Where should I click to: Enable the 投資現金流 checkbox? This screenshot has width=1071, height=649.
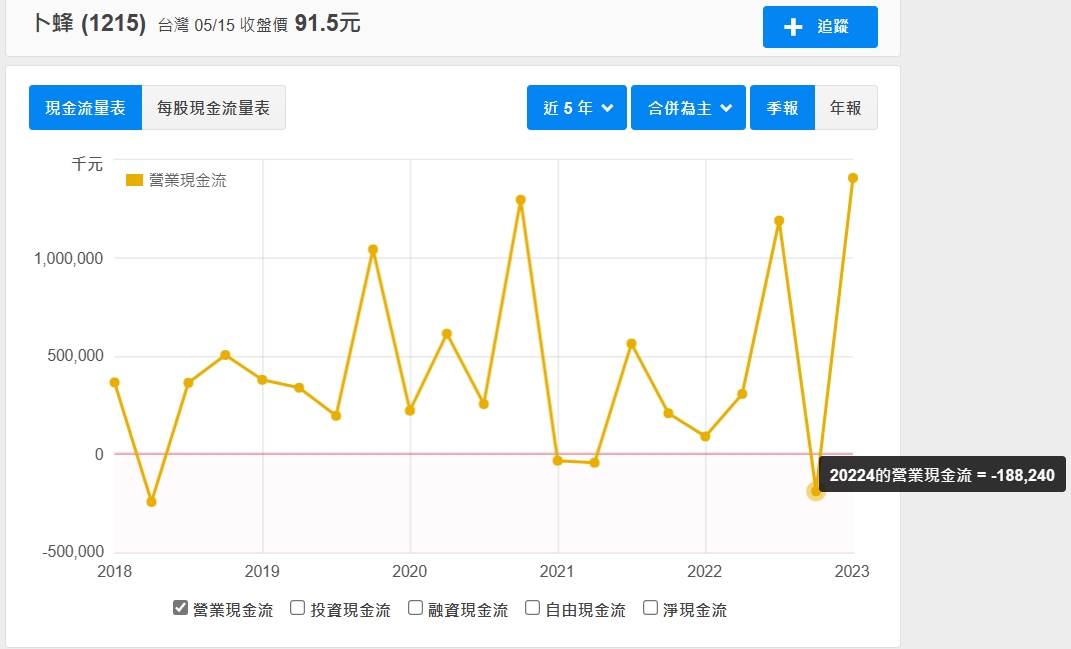click(x=297, y=607)
